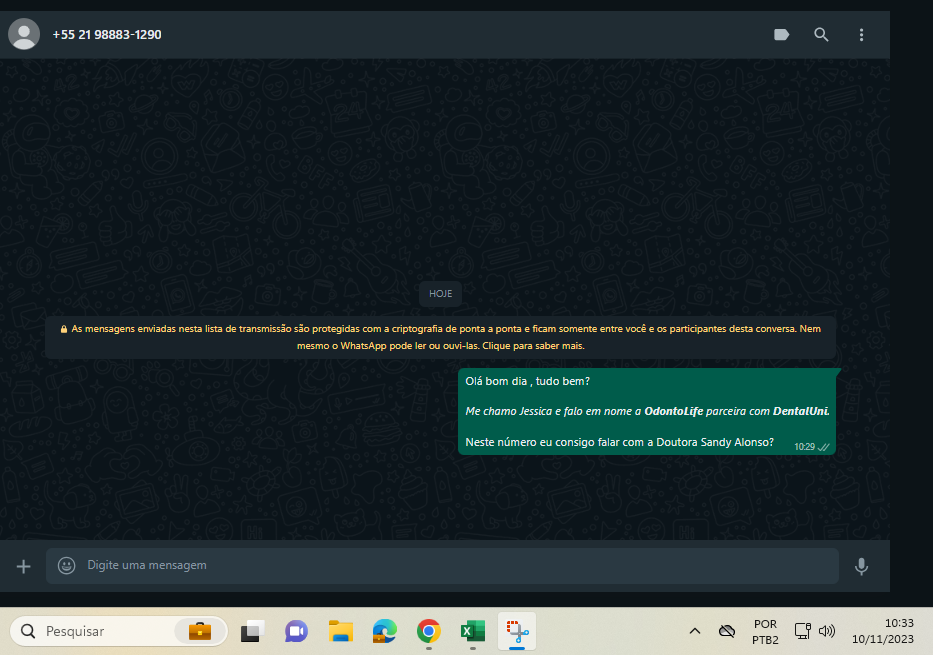
Task: Open the three-dot chat menu
Action: point(861,35)
